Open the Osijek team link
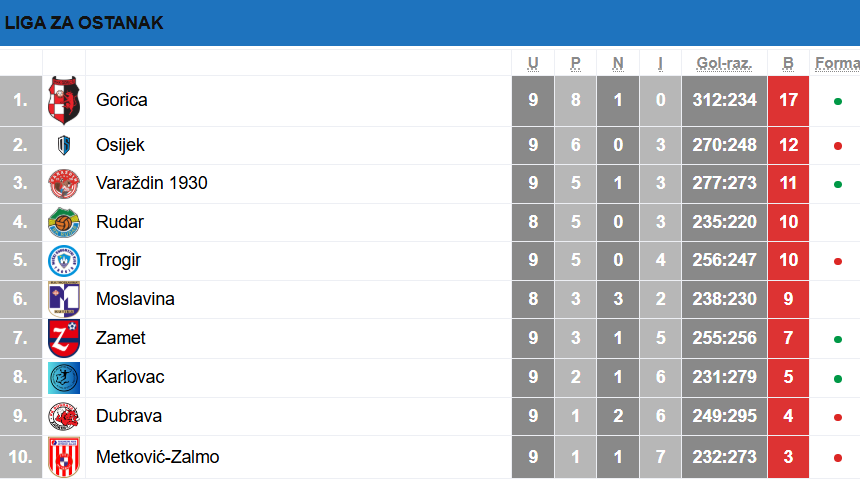The height and width of the screenshot is (486, 860). coord(120,145)
